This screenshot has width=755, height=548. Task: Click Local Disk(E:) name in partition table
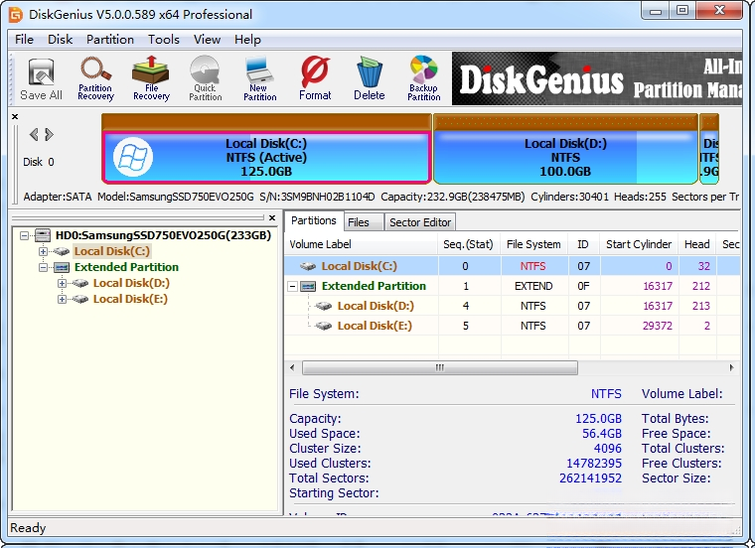pos(375,326)
